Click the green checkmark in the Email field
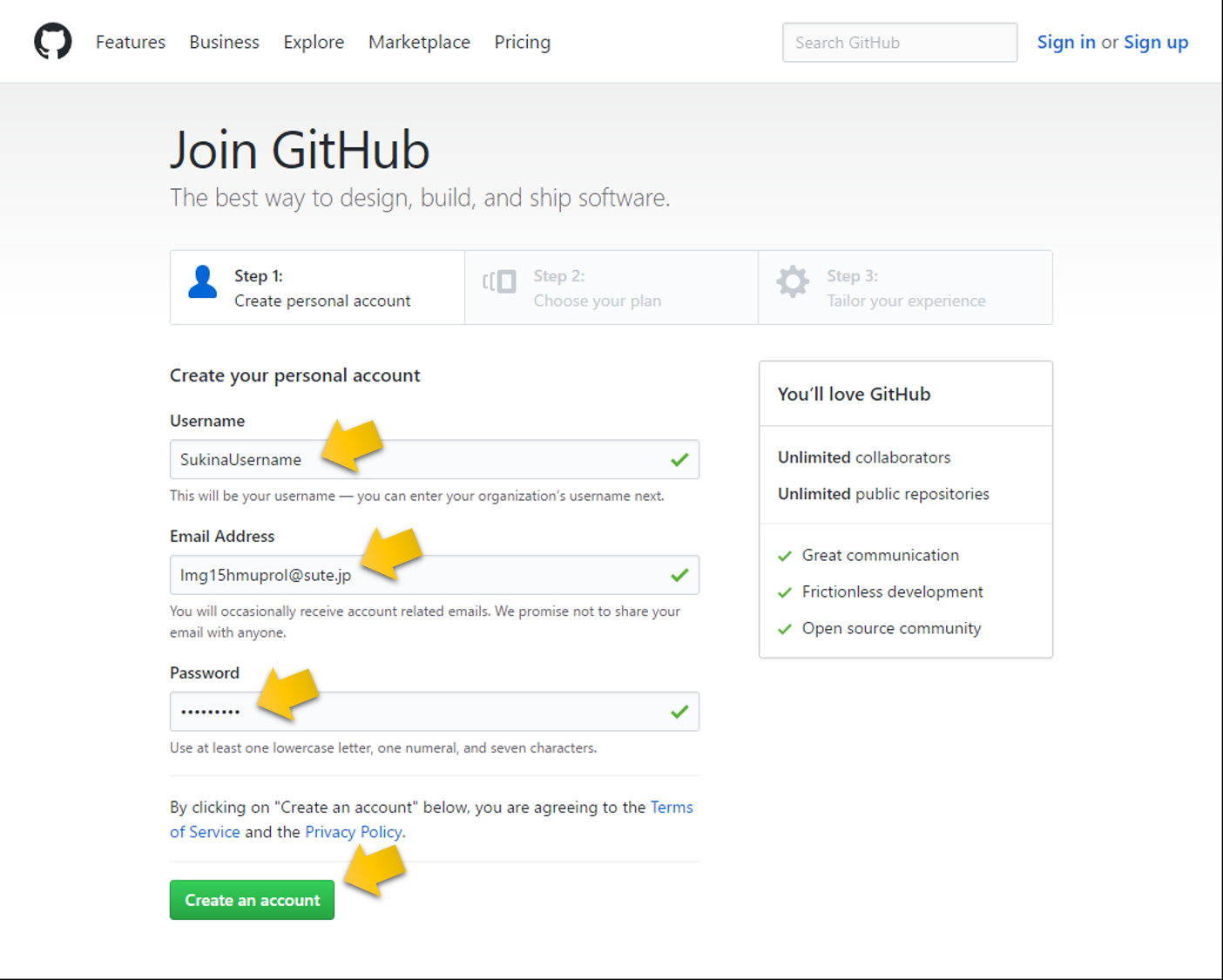Viewport: 1223px width, 980px height. tap(679, 575)
